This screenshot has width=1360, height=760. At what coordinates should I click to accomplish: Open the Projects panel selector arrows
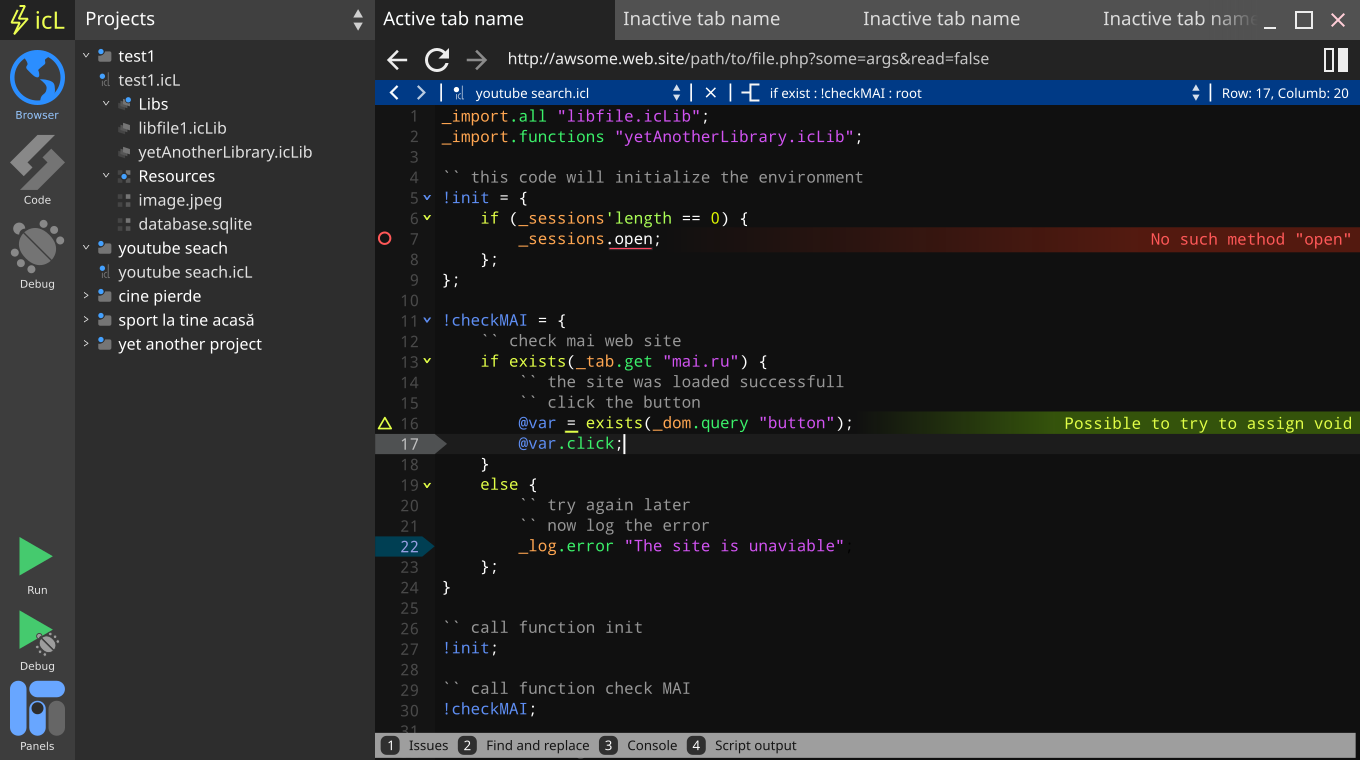click(x=358, y=19)
